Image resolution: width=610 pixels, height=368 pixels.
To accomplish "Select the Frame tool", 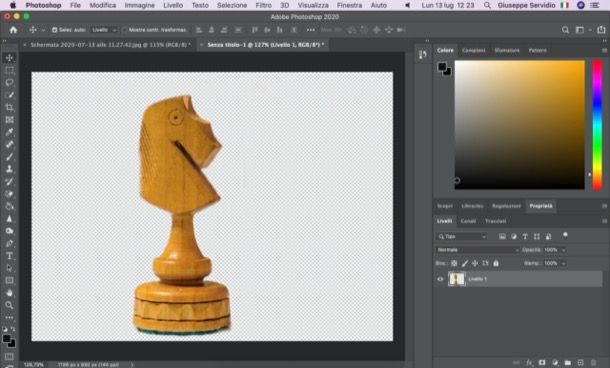I will [x=9, y=120].
